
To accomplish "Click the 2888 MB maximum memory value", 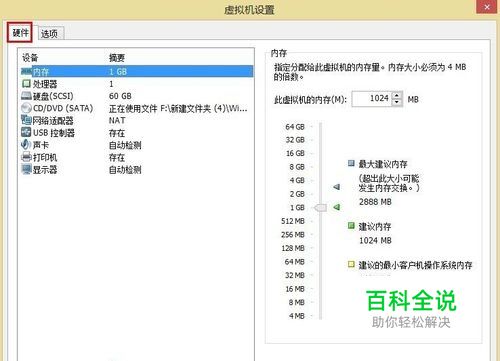I will tap(375, 202).
